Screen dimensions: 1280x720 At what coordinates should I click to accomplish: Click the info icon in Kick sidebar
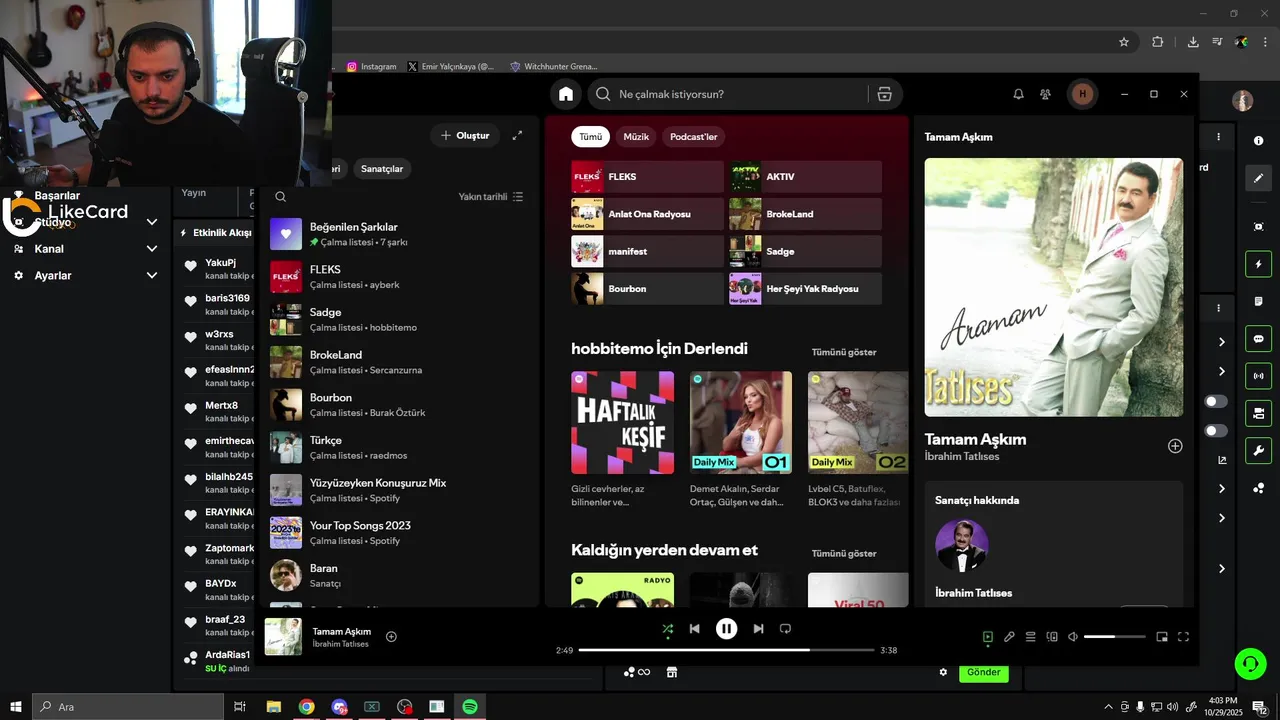click(1259, 141)
